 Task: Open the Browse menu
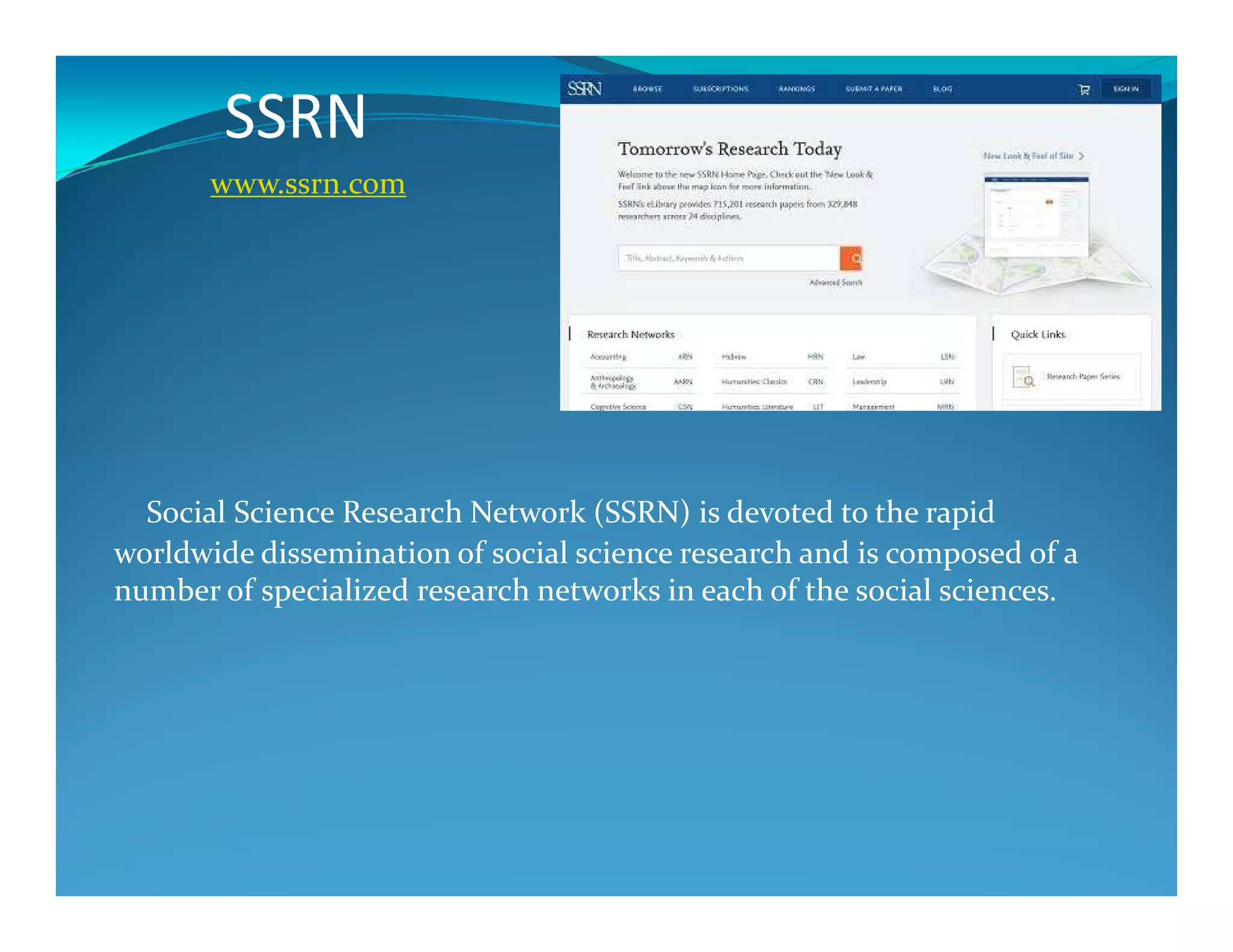tap(647, 89)
